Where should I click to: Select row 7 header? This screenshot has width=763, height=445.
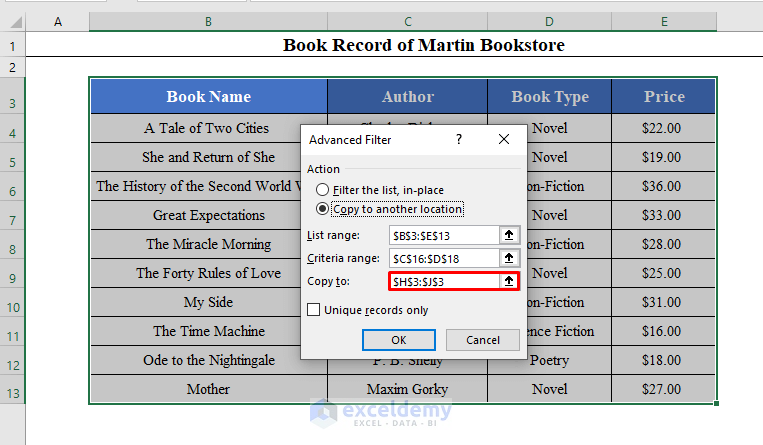[13, 215]
